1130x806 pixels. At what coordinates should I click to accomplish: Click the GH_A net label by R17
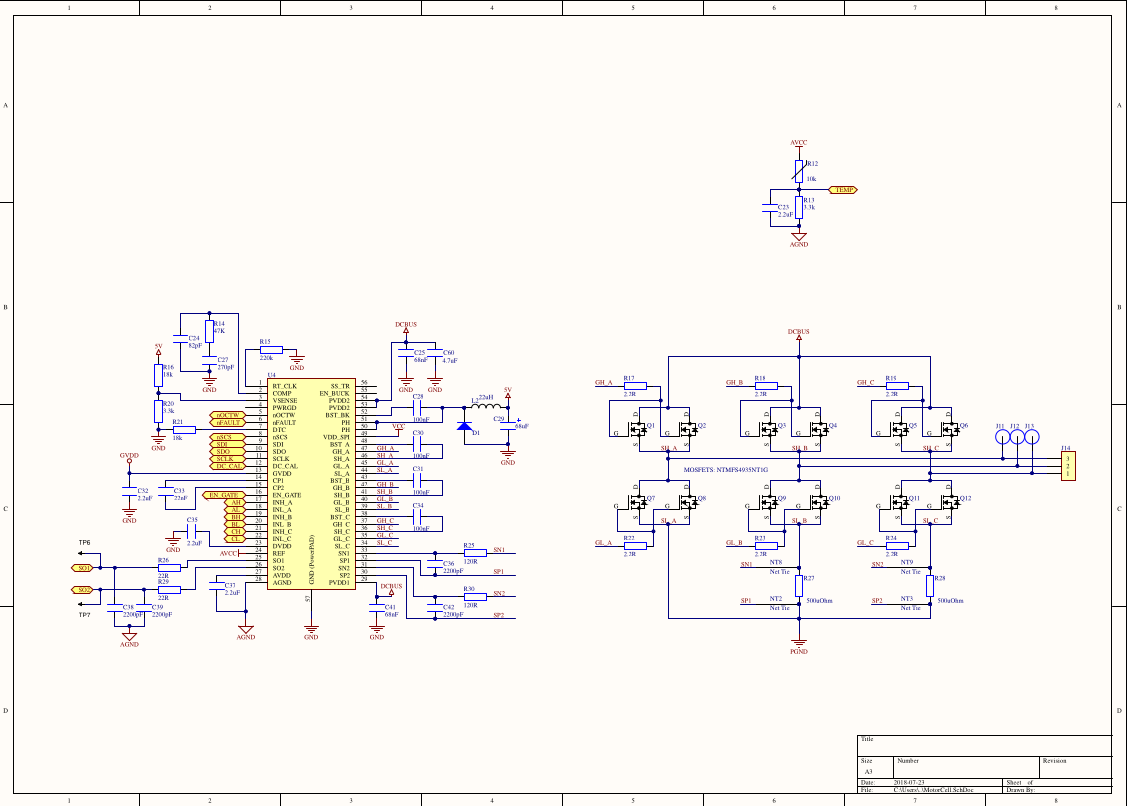603,383
